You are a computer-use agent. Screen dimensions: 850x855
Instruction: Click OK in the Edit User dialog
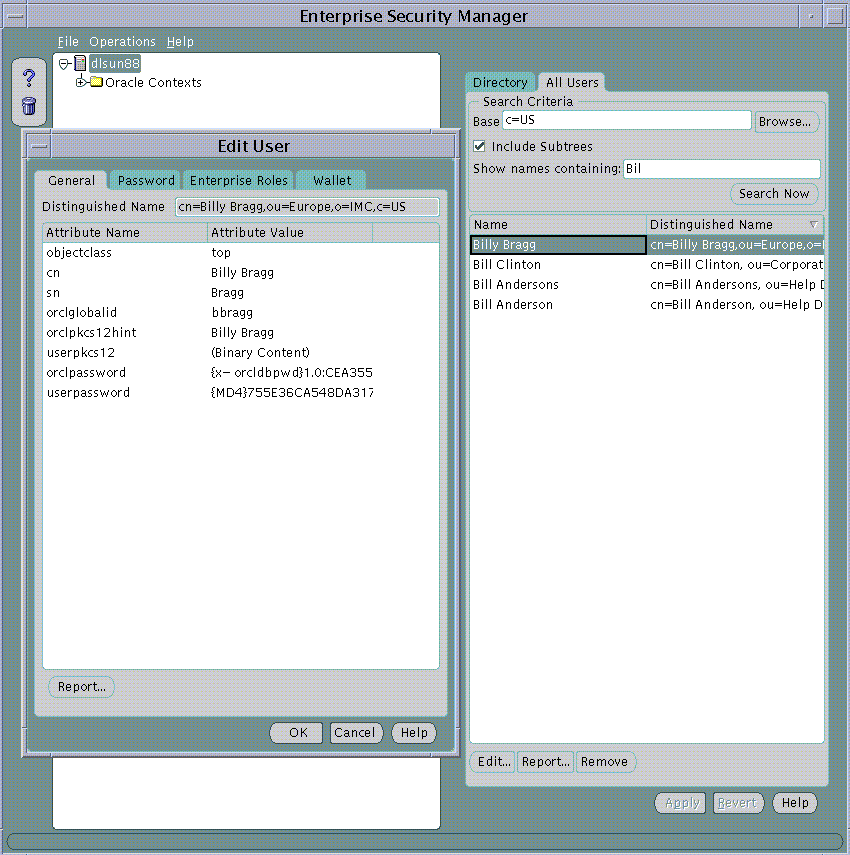point(297,732)
